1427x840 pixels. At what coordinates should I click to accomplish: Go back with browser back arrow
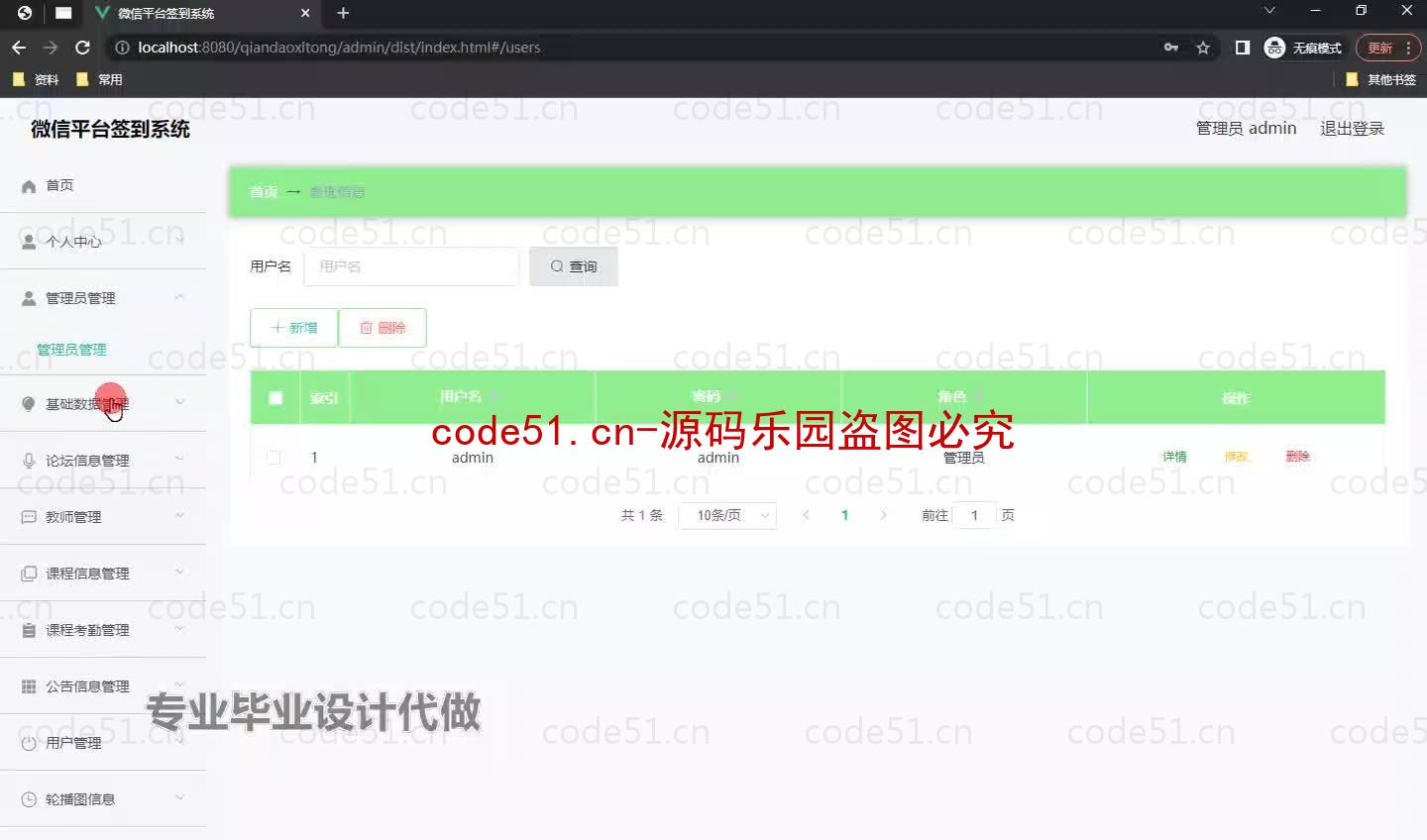pyautogui.click(x=19, y=48)
